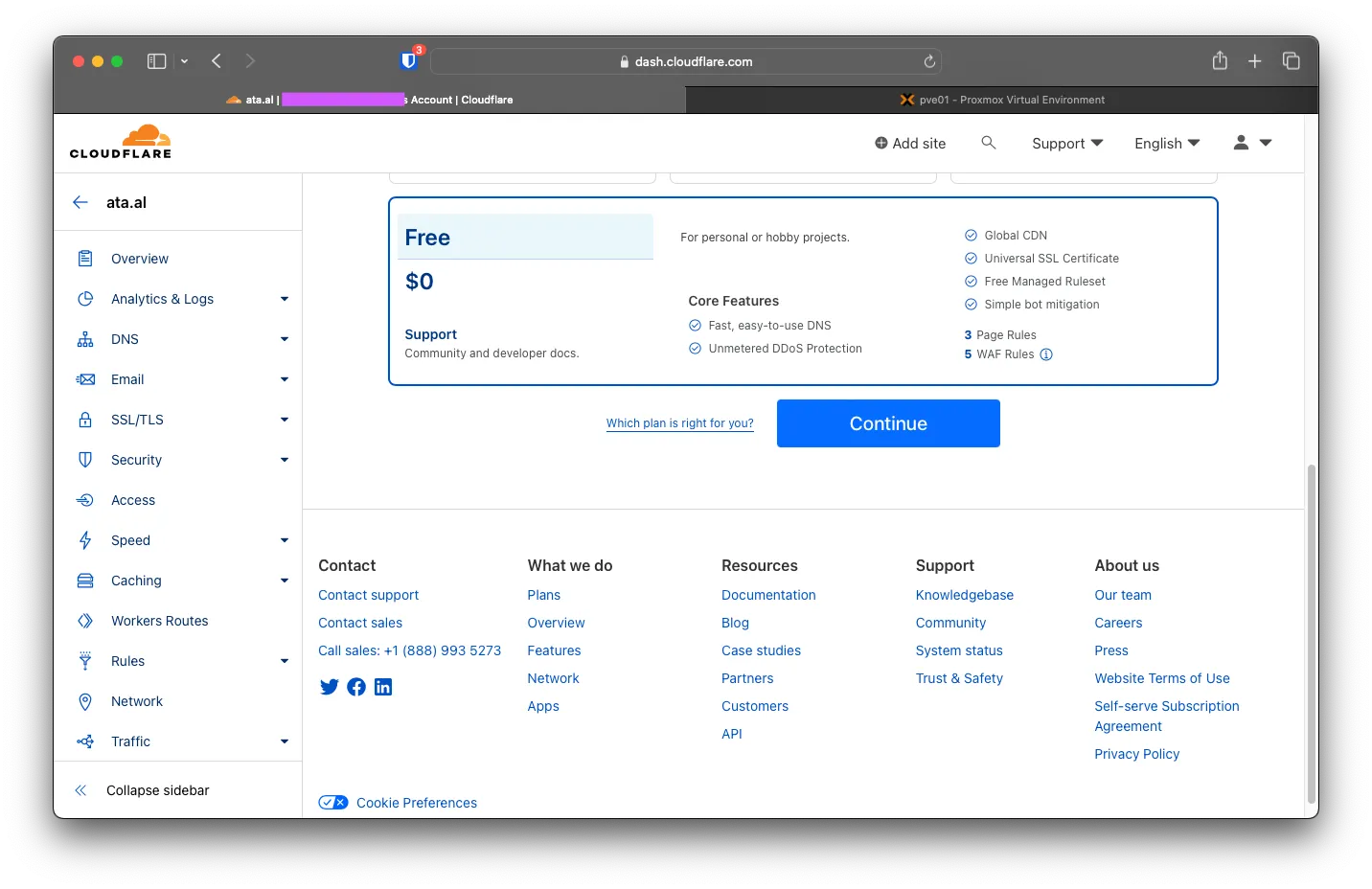Open the Knowledgebase footer link
Image resolution: width=1372 pixels, height=889 pixels.
965,595
